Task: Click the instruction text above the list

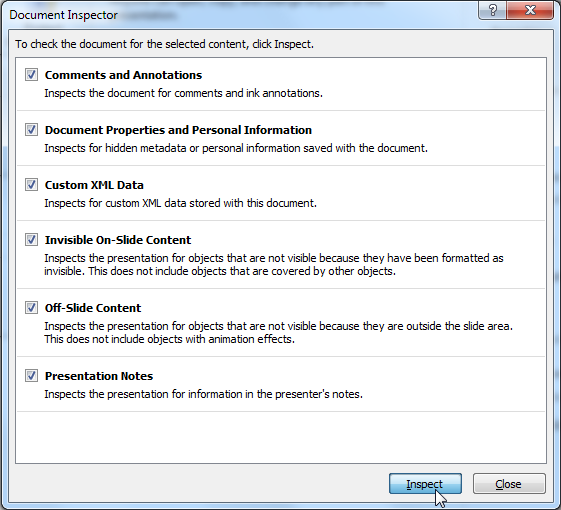Action: [x=164, y=44]
